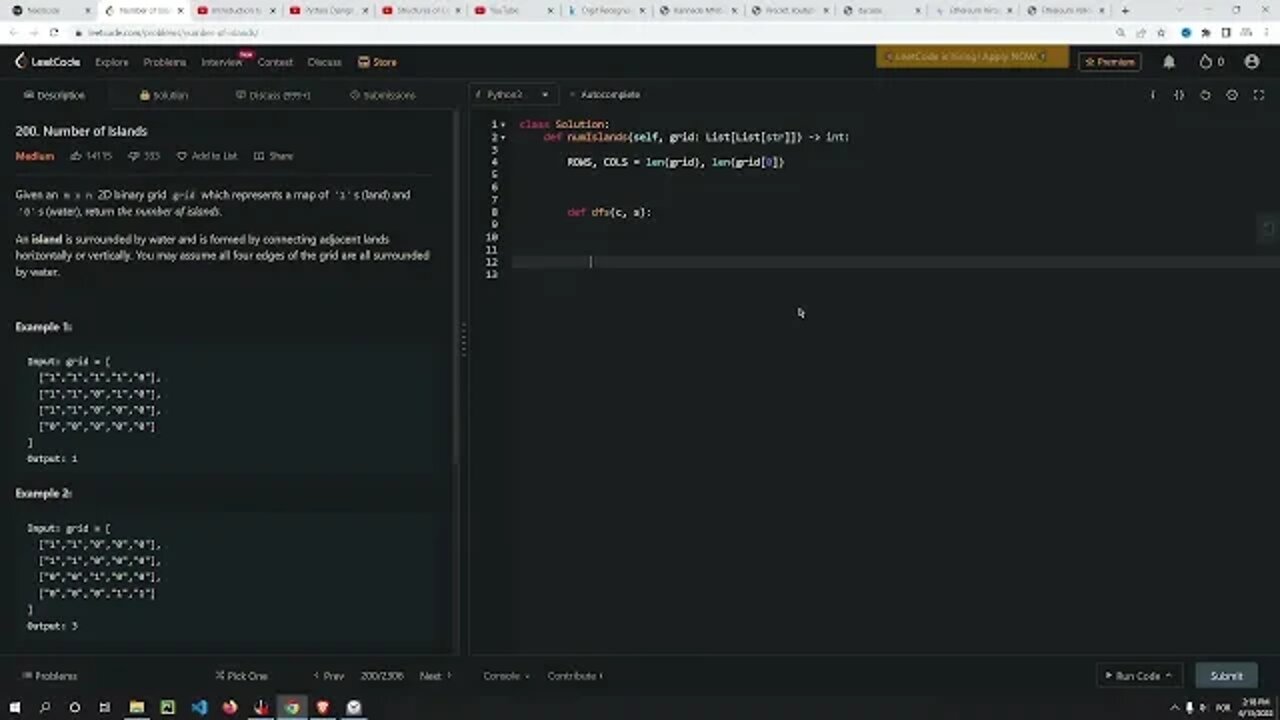This screenshot has width=1280, height=720.
Task: Collapse code fold arrow at line 1
Action: (502, 125)
